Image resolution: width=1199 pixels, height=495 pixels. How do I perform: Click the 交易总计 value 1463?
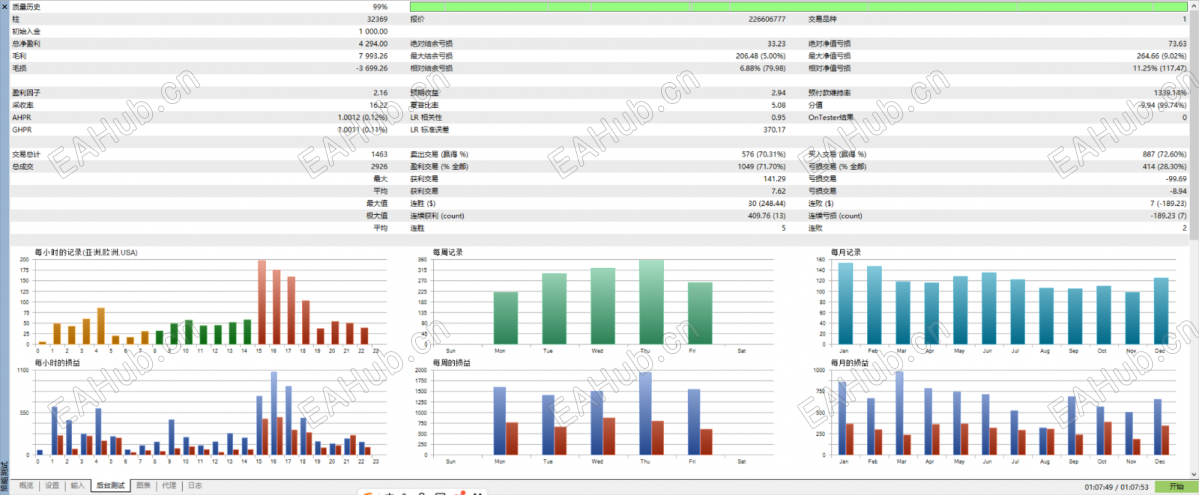point(380,154)
